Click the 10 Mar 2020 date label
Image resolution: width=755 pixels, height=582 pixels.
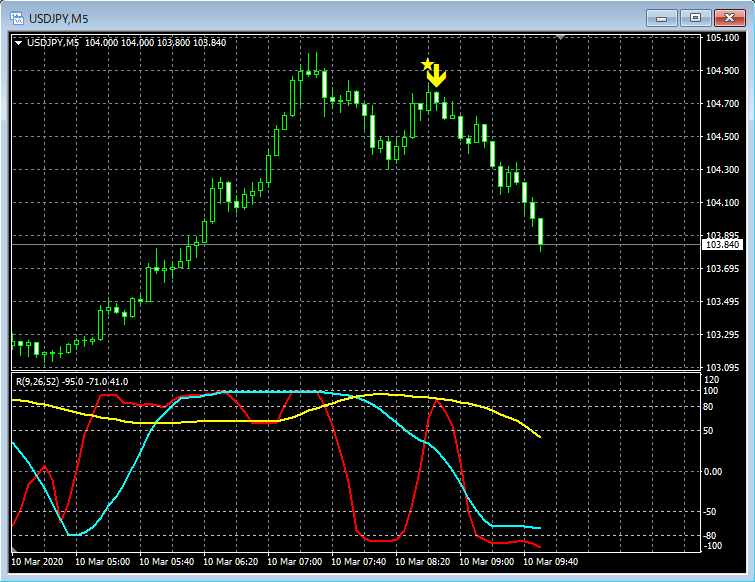(37, 562)
